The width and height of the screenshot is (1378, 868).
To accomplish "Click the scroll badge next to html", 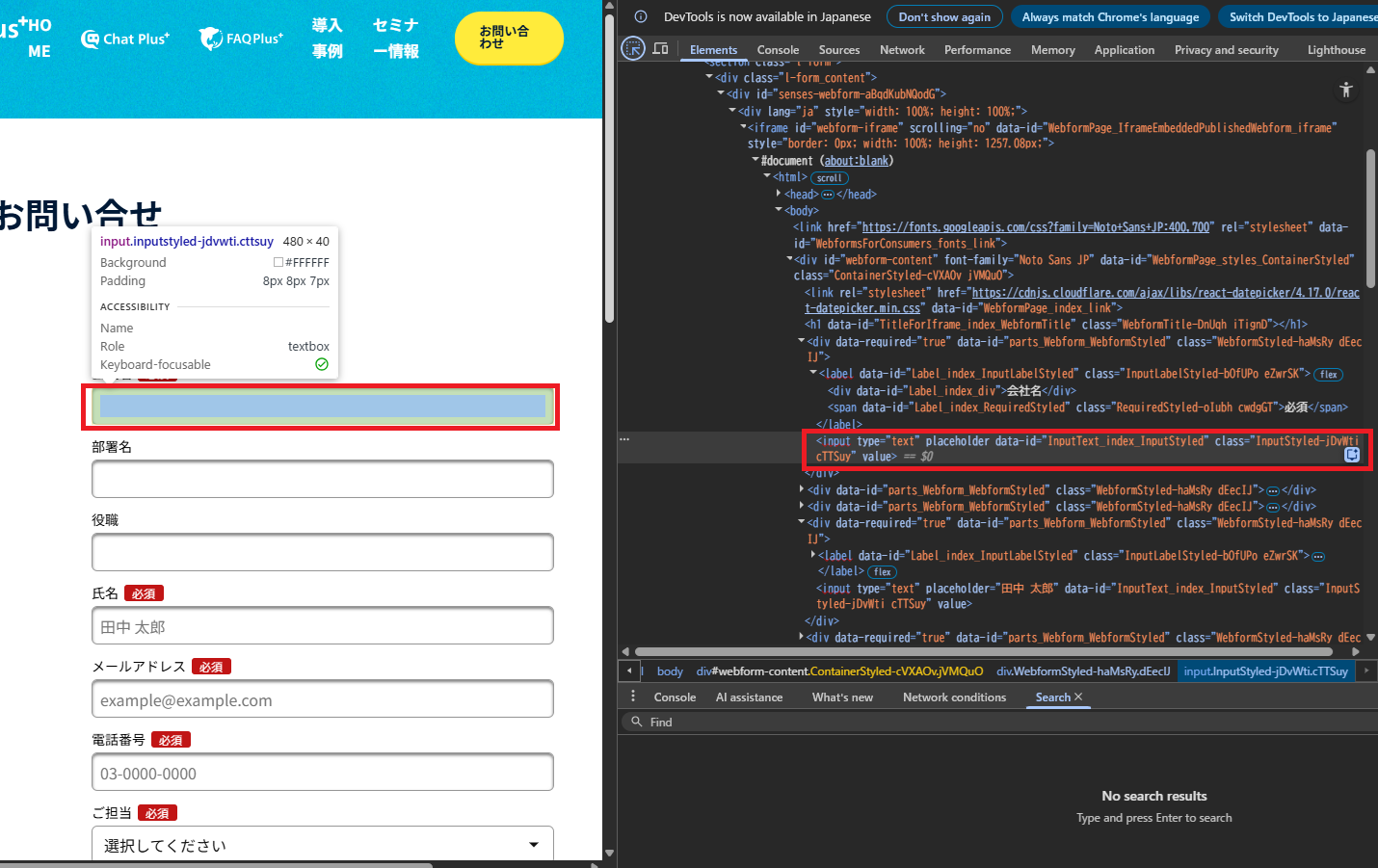I will (829, 178).
